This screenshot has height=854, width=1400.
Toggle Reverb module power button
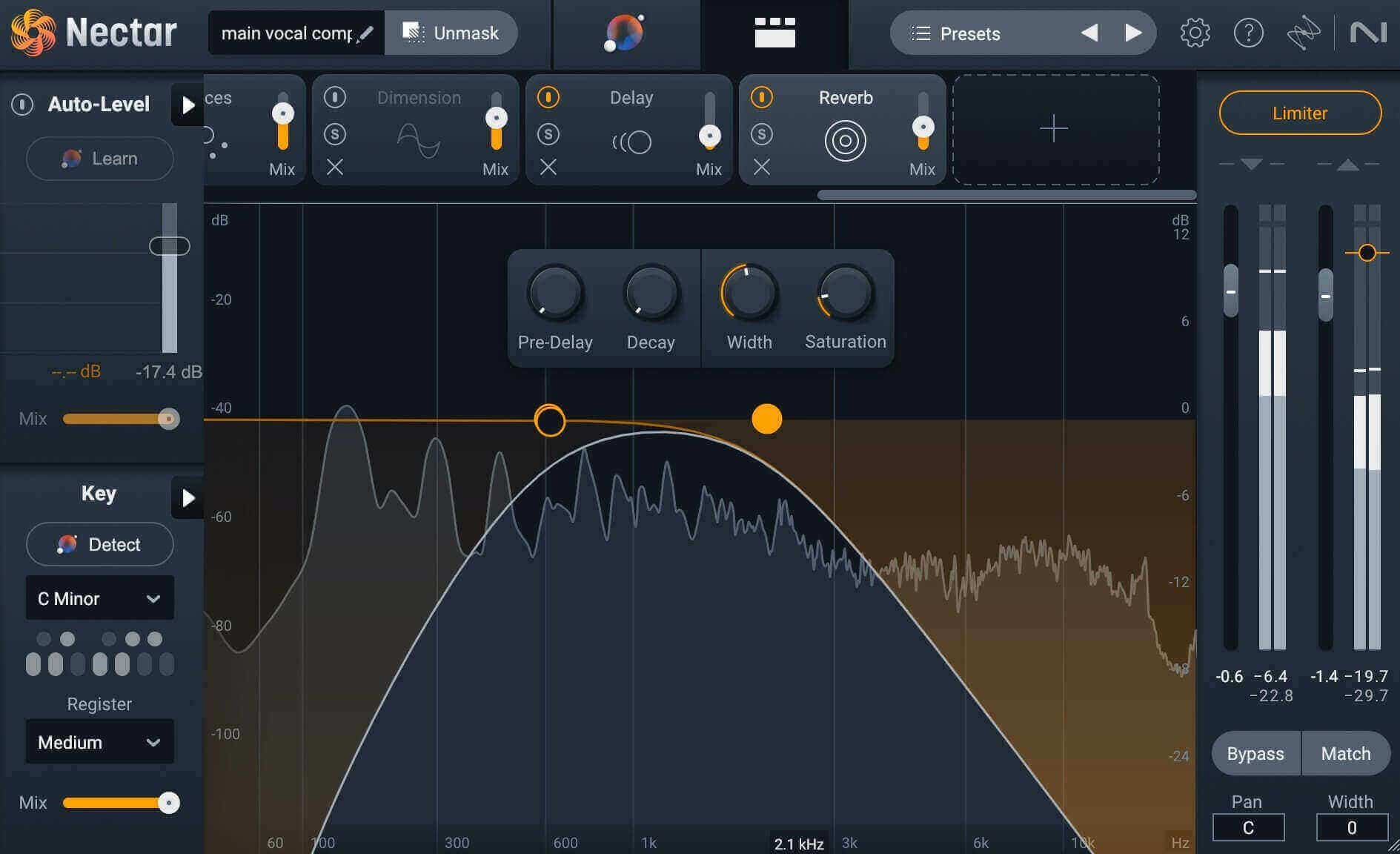click(x=761, y=97)
